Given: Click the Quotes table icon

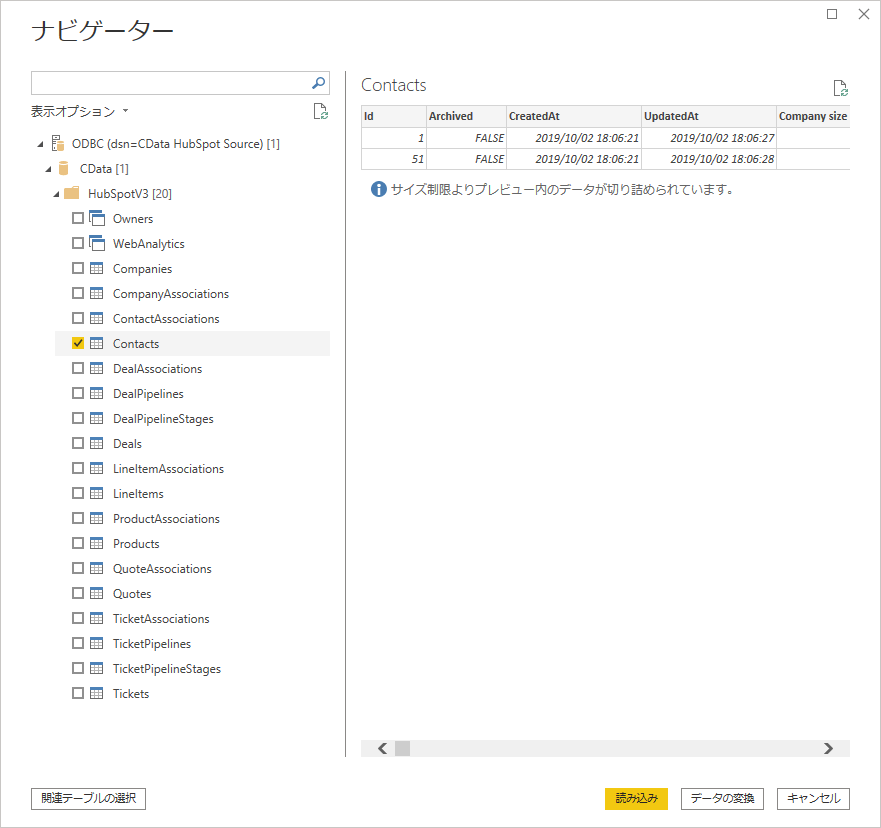Looking at the screenshot, I should (x=97, y=593).
